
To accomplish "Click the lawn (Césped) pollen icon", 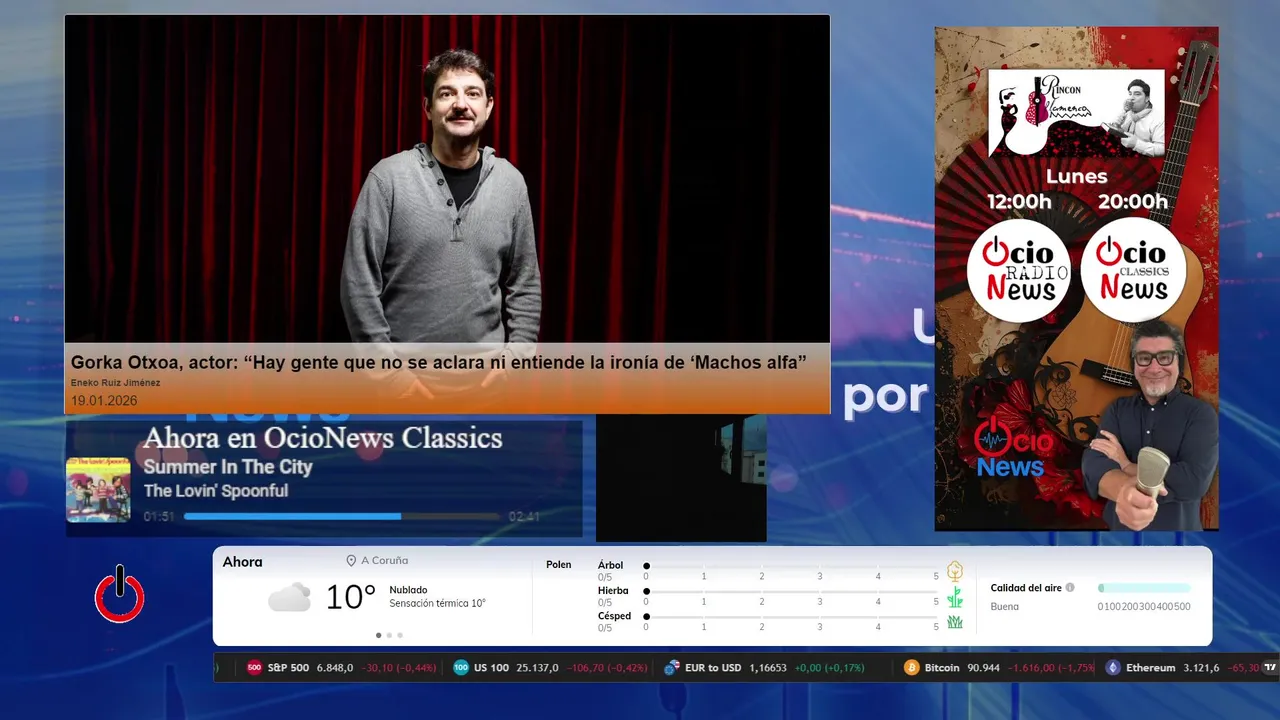I will pos(955,622).
